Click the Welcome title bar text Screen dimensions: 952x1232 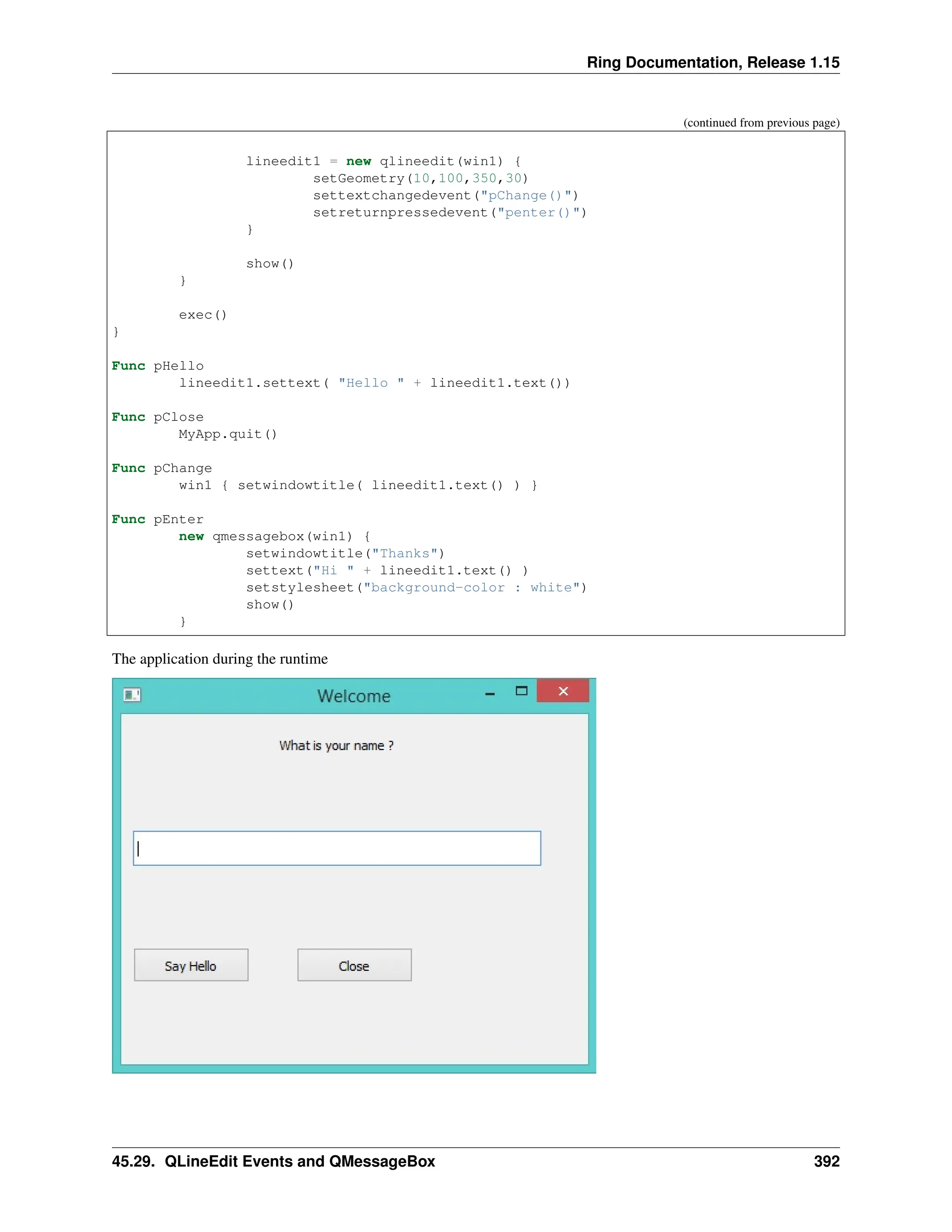[x=354, y=696]
